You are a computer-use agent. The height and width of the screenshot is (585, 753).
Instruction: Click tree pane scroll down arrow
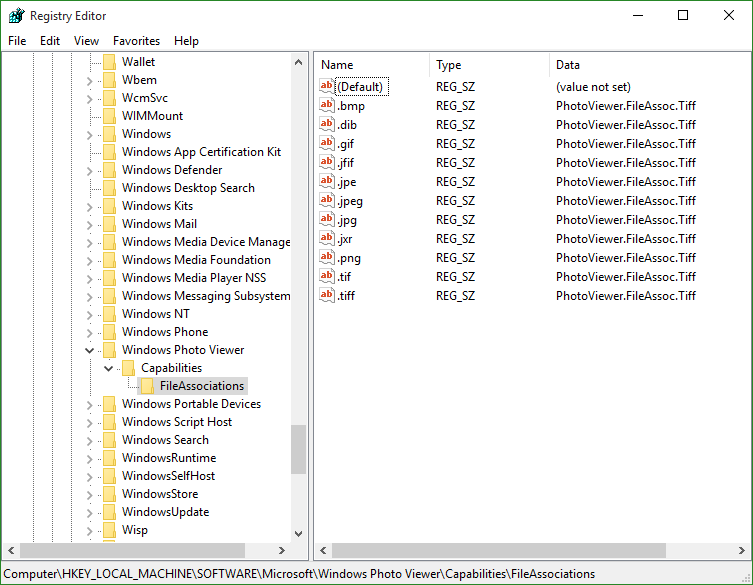298,534
